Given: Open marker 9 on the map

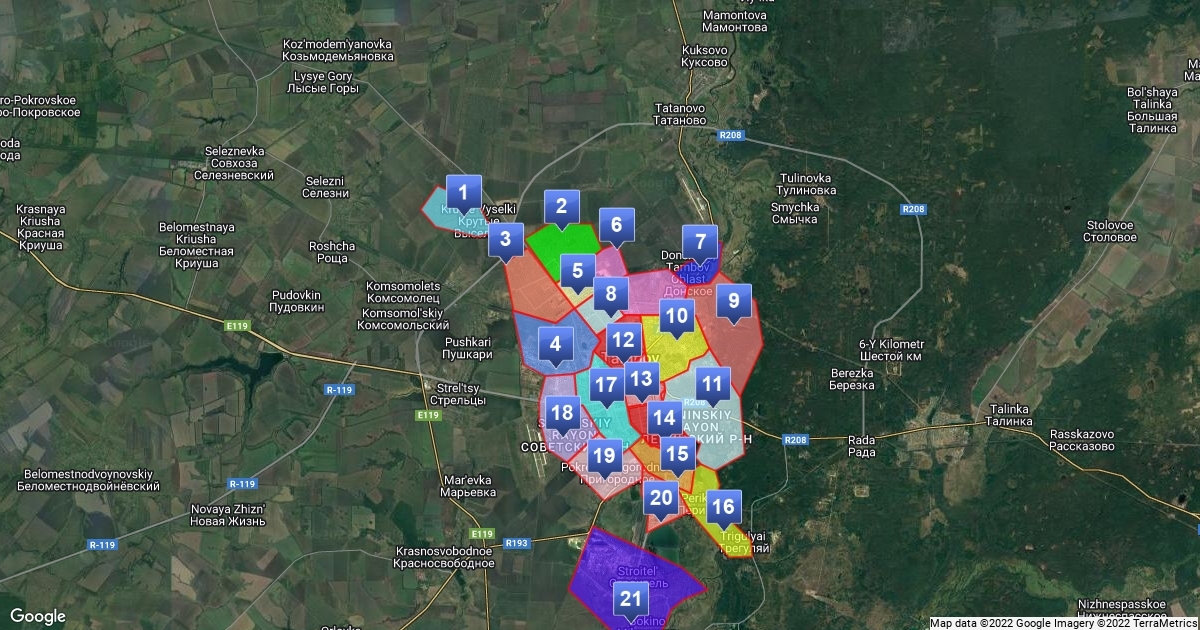Looking at the screenshot, I should tap(556, 345).
